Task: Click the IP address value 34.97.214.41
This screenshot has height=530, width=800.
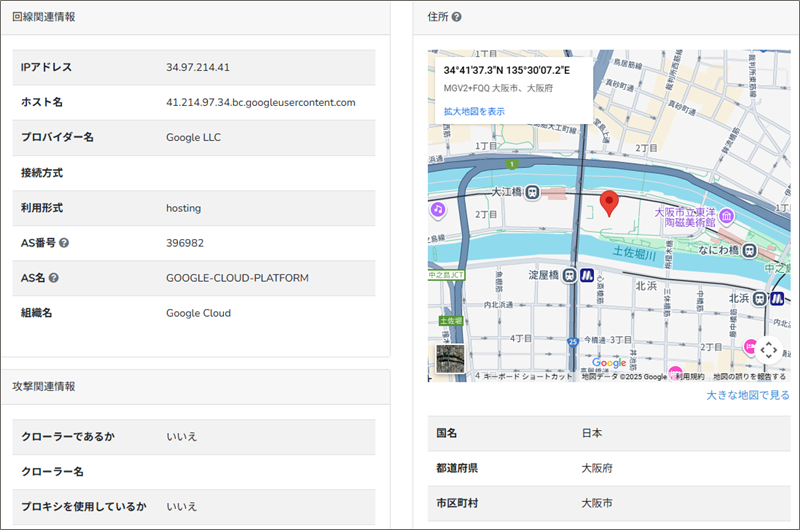Action: coord(198,67)
